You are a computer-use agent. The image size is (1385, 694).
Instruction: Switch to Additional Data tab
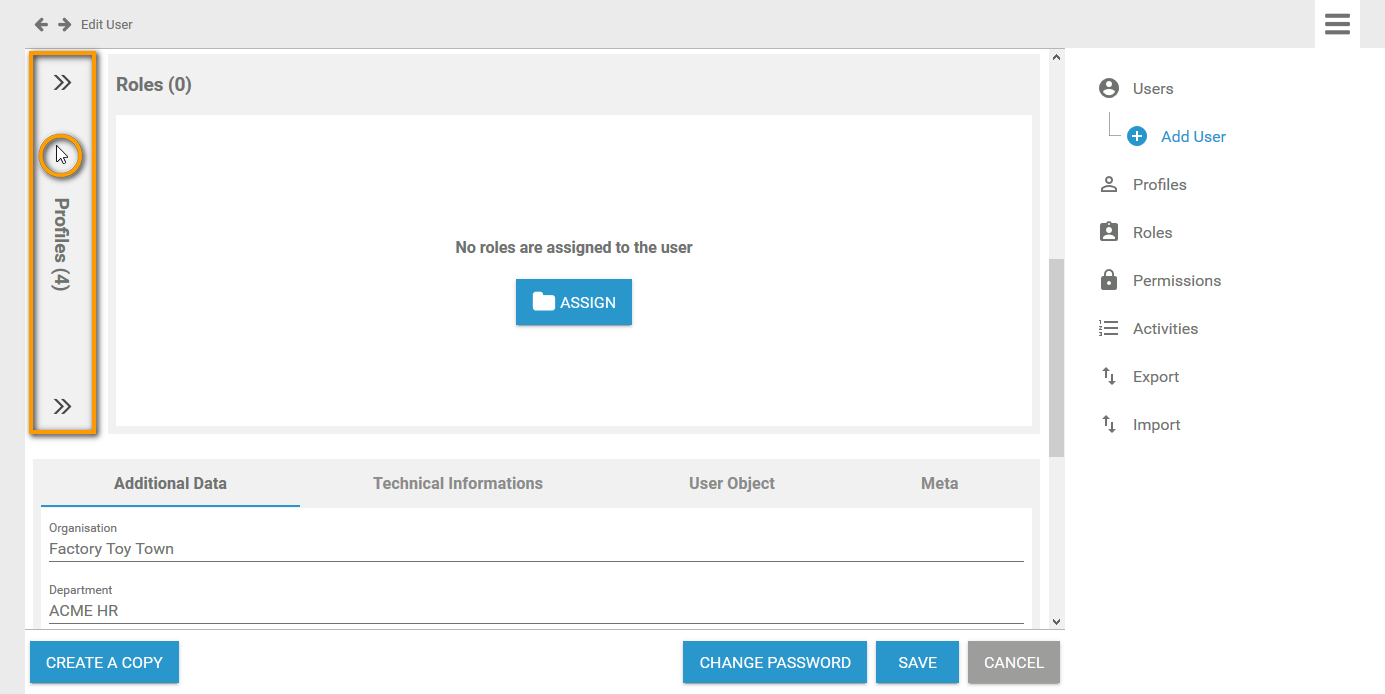(170, 483)
